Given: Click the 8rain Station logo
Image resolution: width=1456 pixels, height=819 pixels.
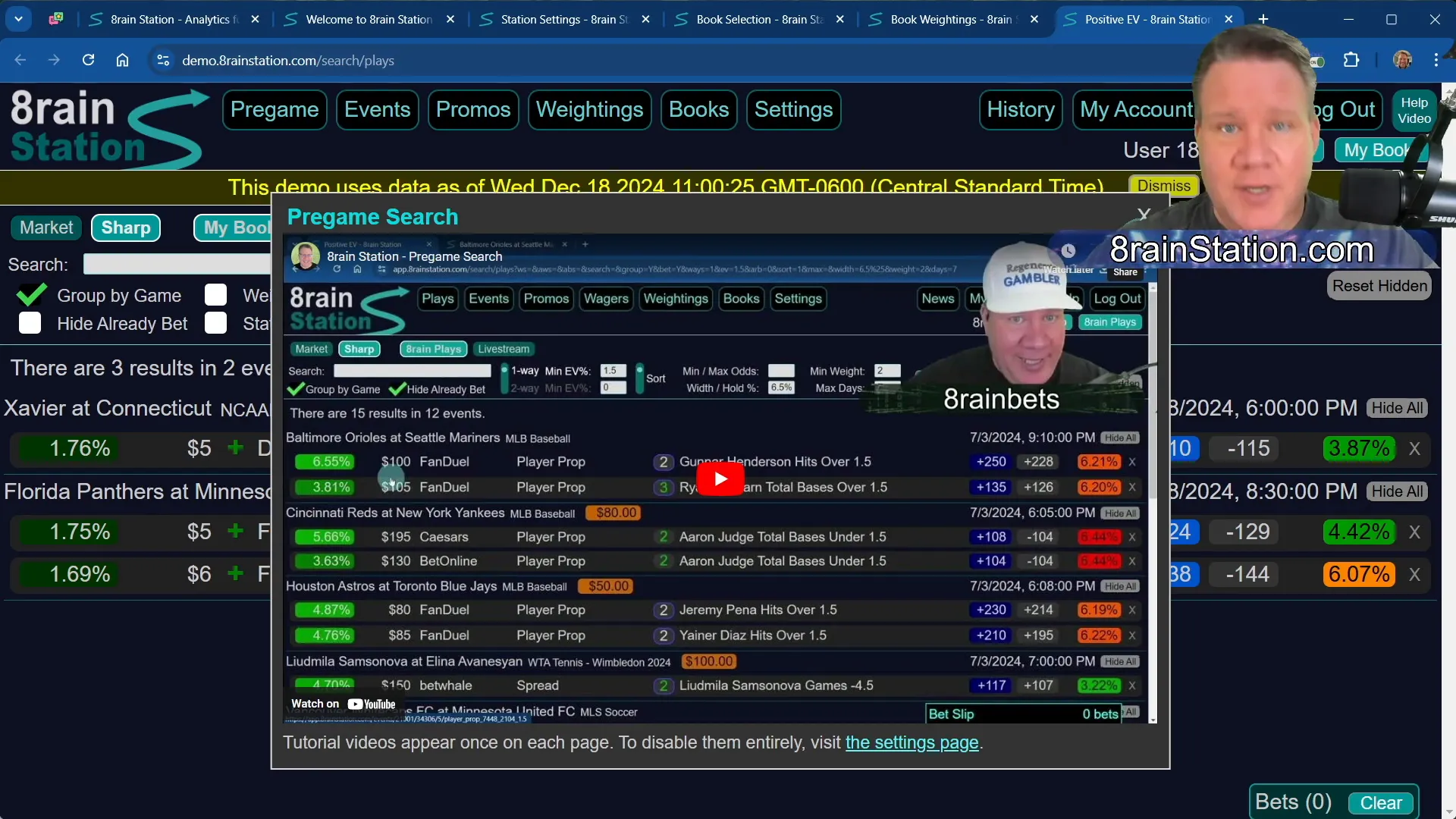Looking at the screenshot, I should tap(108, 128).
